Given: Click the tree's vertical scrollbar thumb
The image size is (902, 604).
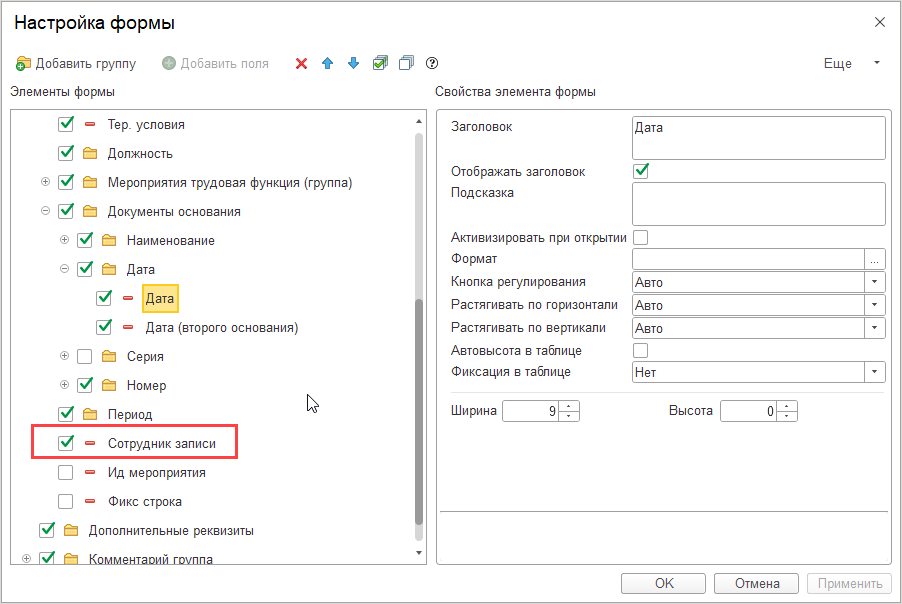Looking at the screenshot, I should (x=419, y=411).
